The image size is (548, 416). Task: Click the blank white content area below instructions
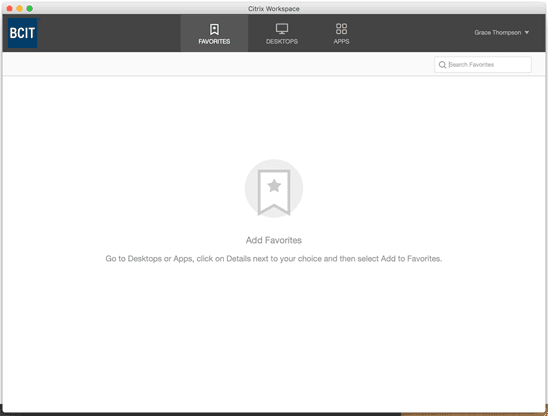[274, 336]
